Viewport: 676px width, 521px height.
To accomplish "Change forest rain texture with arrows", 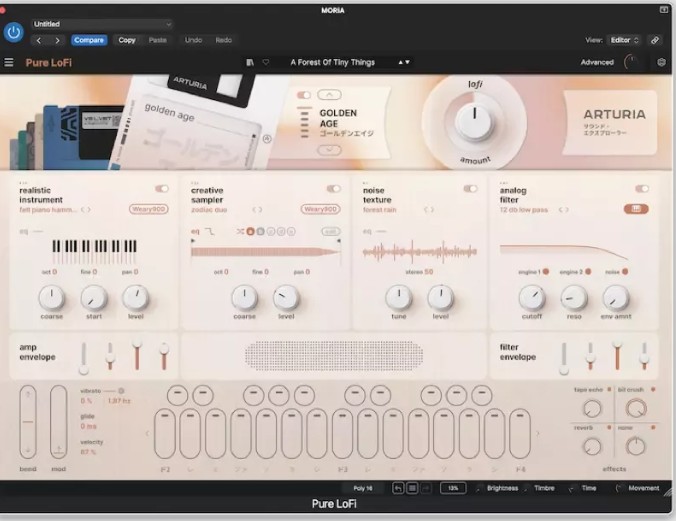I will (429, 210).
